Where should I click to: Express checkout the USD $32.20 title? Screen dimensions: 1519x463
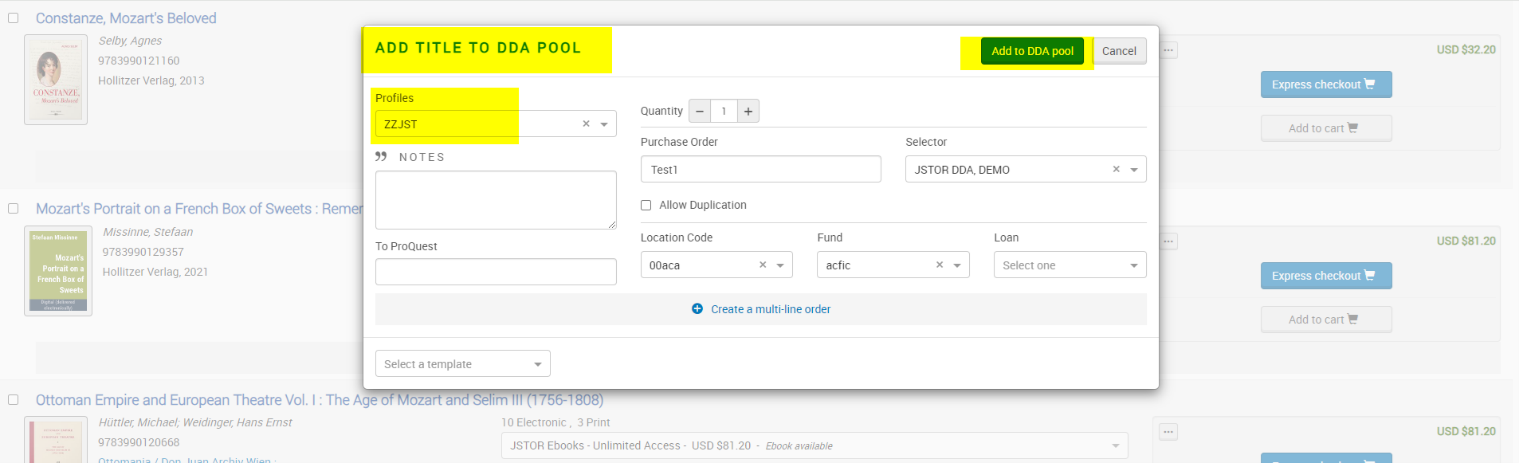click(x=1326, y=85)
